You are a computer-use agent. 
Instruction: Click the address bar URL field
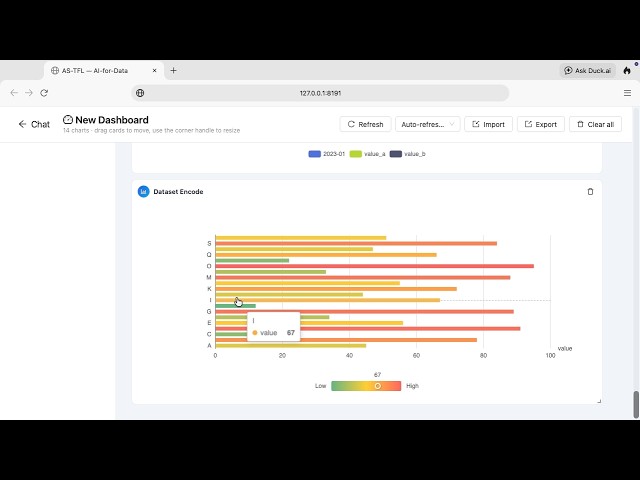pyautogui.click(x=320, y=93)
